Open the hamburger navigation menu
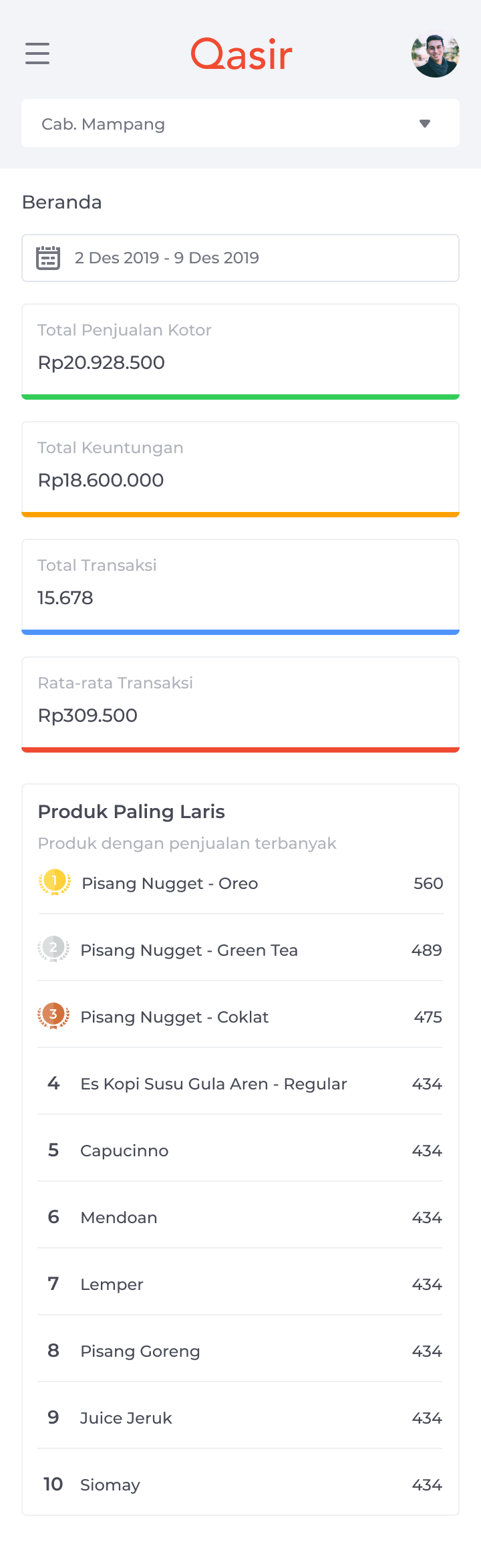Image resolution: width=481 pixels, height=1568 pixels. [37, 54]
